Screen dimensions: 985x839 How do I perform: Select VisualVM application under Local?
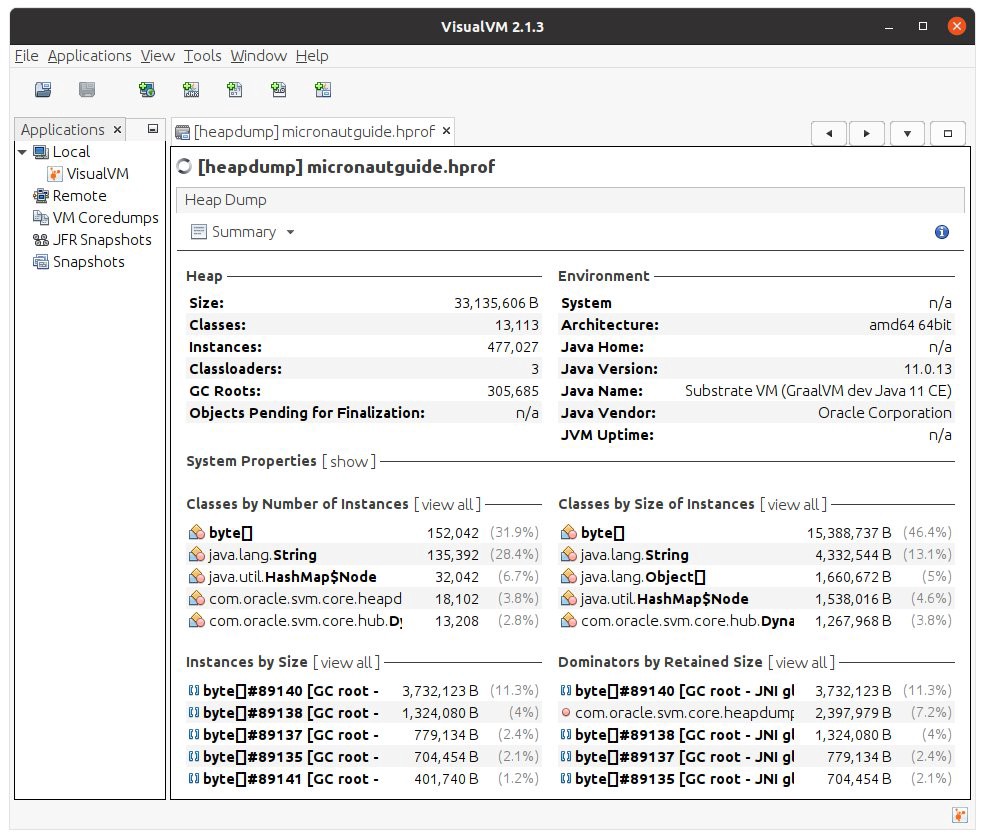click(x=97, y=174)
